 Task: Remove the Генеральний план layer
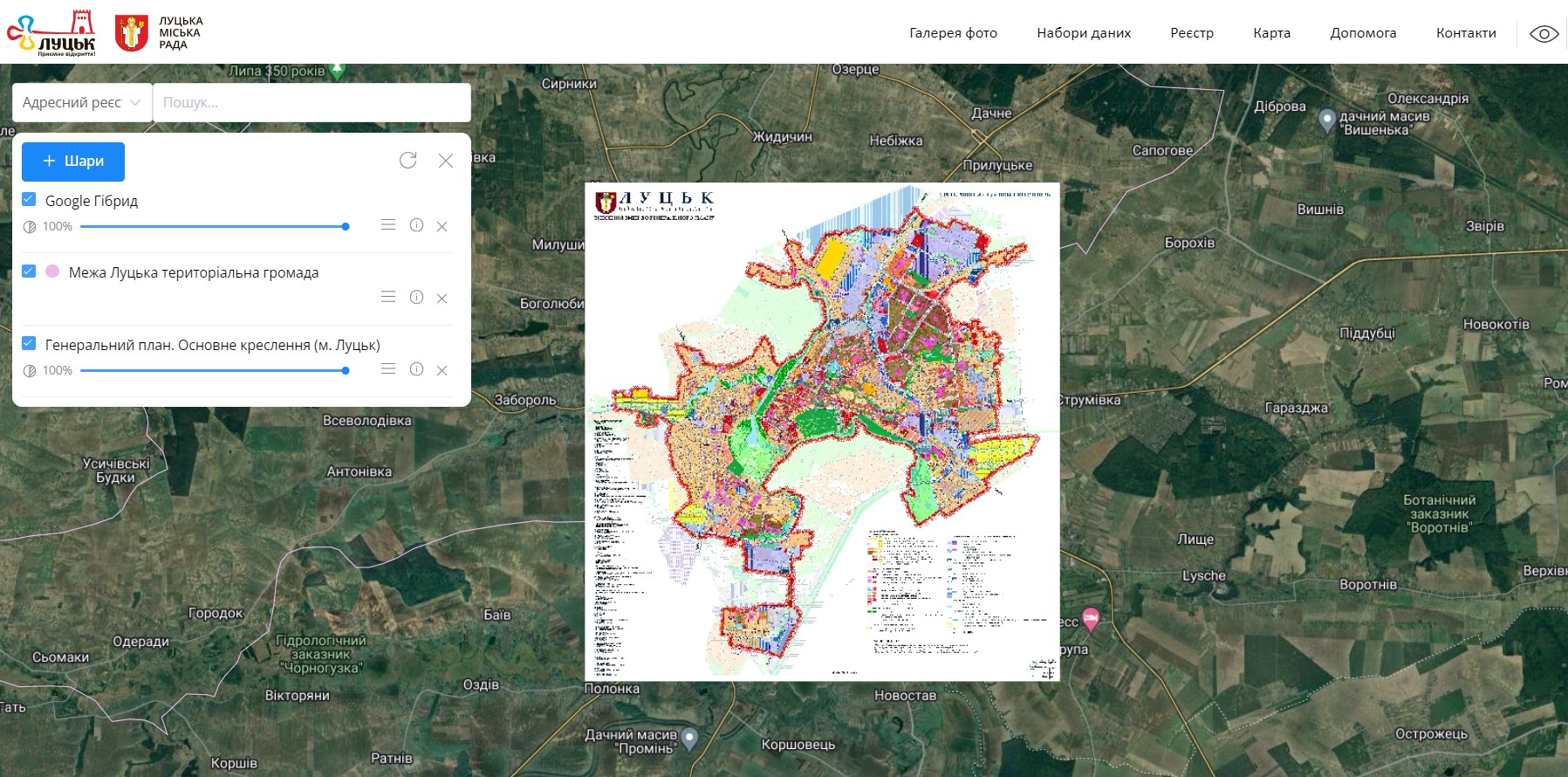(442, 370)
